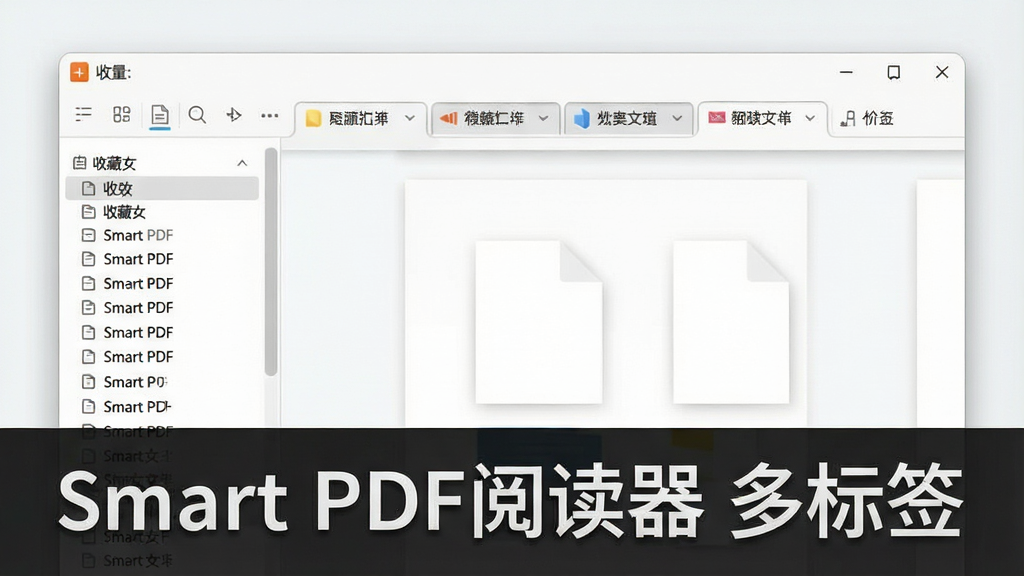Image resolution: width=1024 pixels, height=576 pixels.
Task: Expand the dropdown on the yellow folder tab
Action: click(x=409, y=118)
